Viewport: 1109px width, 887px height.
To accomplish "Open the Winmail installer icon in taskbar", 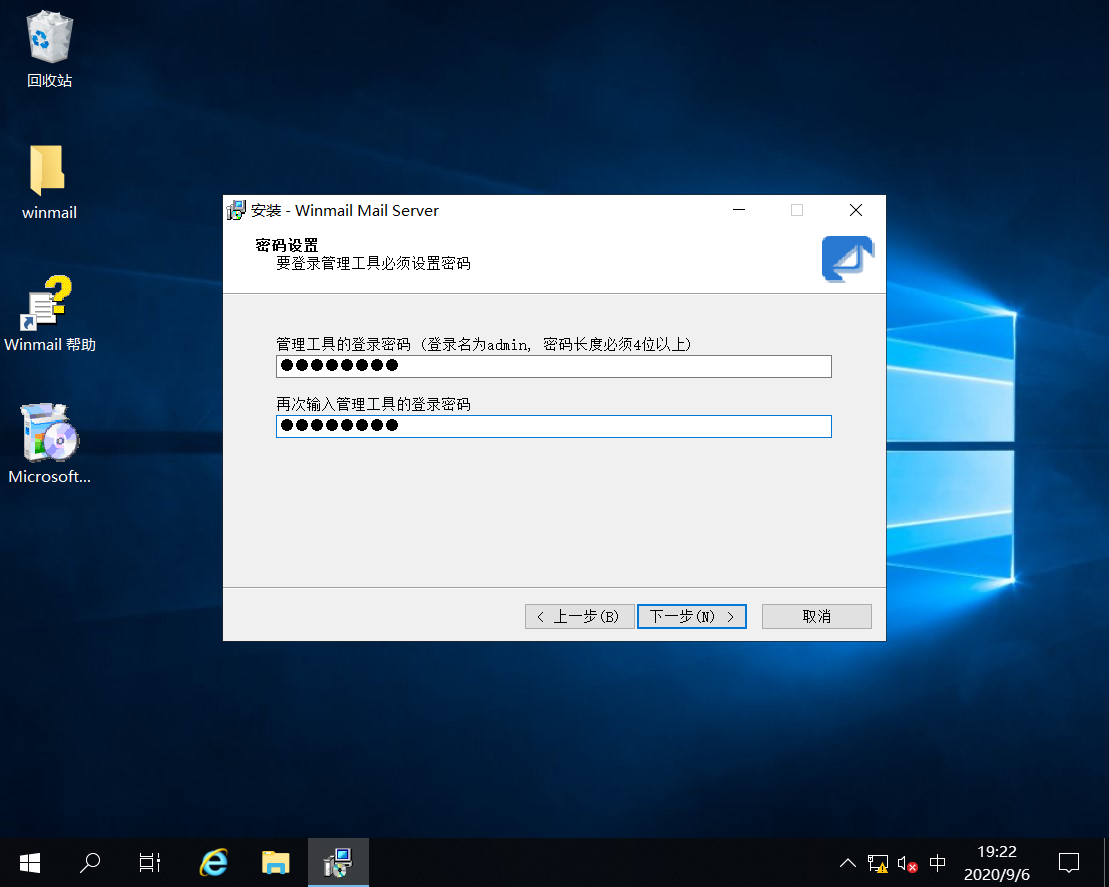I will pos(338,862).
